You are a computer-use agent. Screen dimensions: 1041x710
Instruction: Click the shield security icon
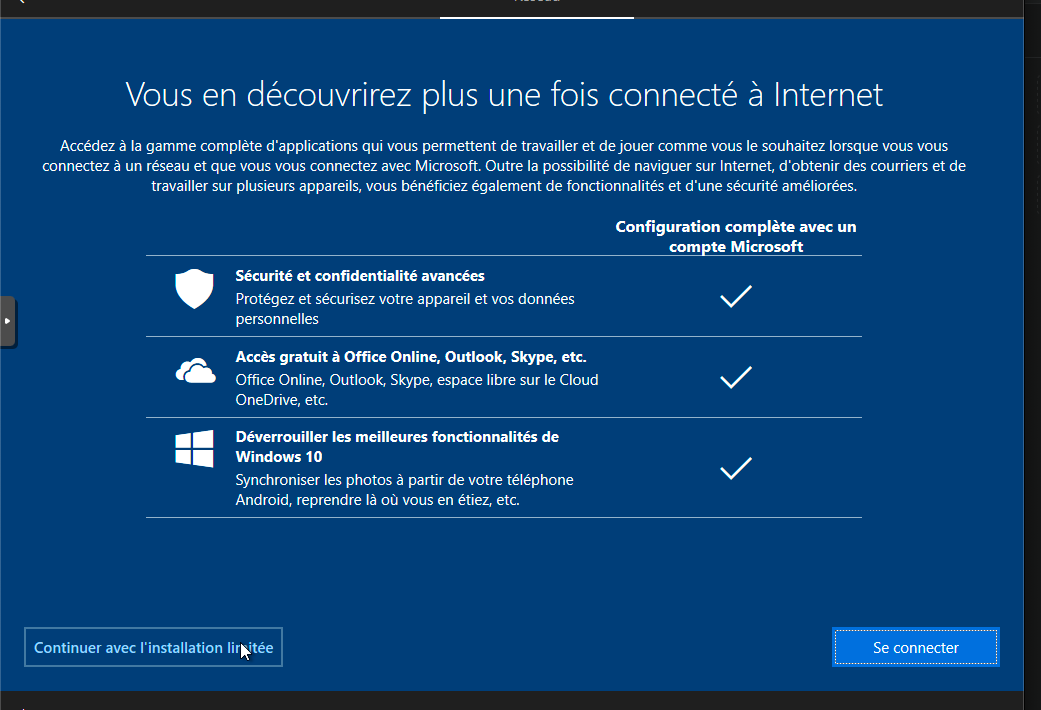[195, 290]
